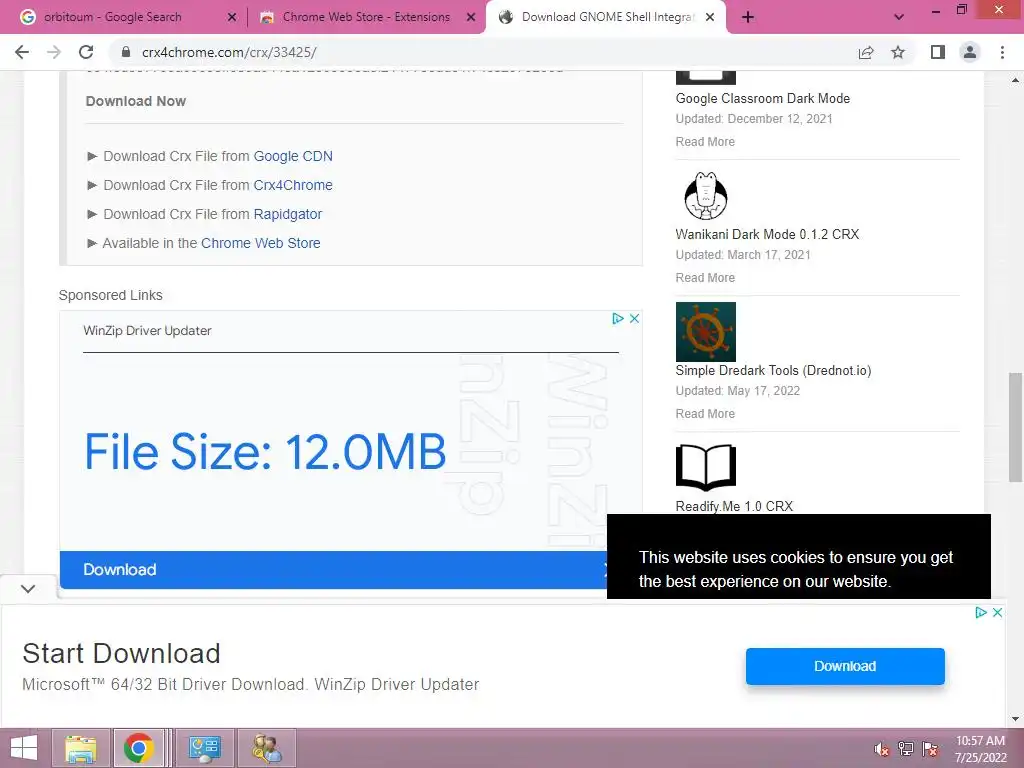
Task: Open AdChoices icon on bottom banner
Action: pyautogui.click(x=981, y=613)
